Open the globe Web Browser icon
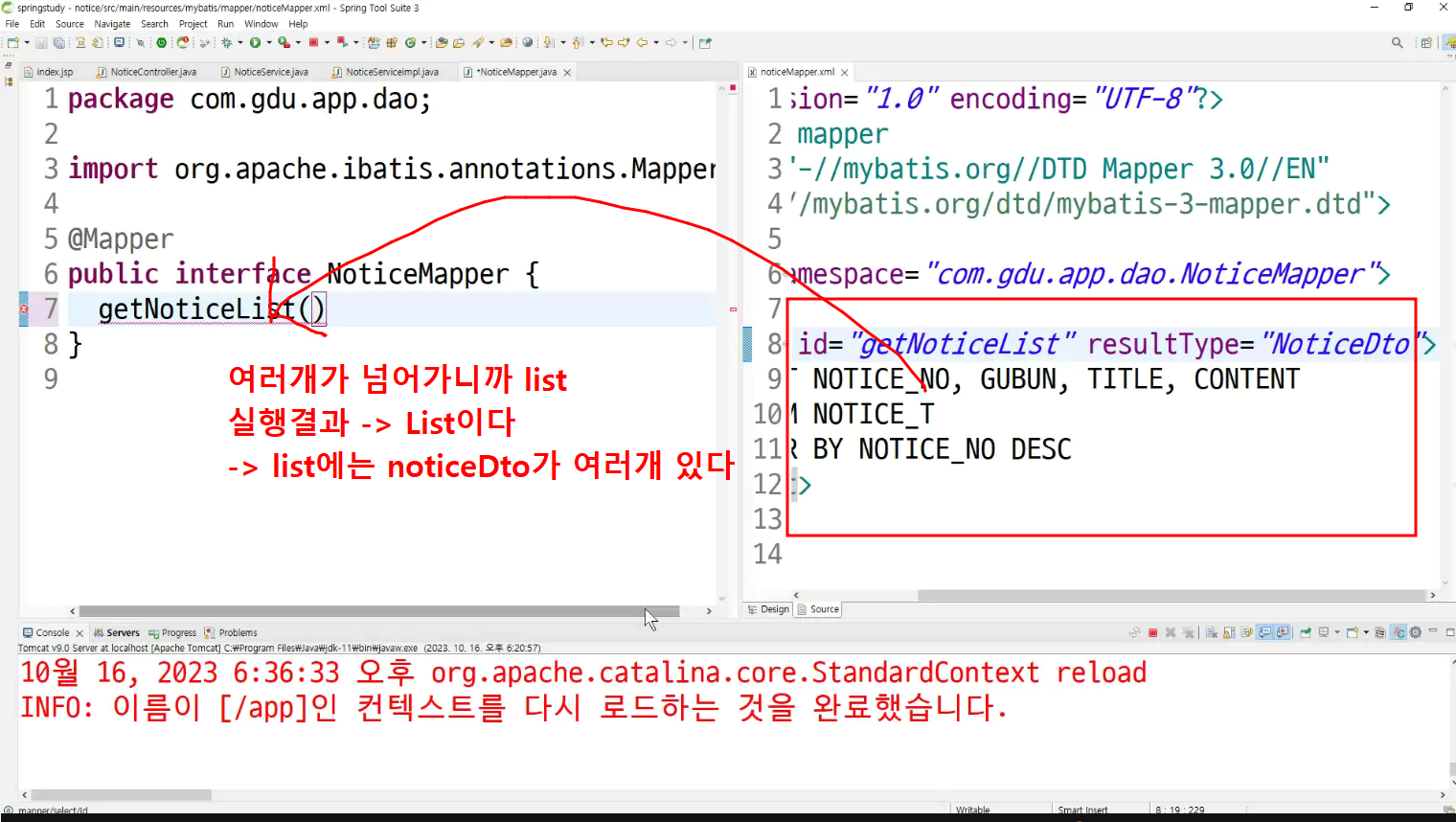Image resolution: width=1456 pixels, height=822 pixels. pyautogui.click(x=528, y=43)
